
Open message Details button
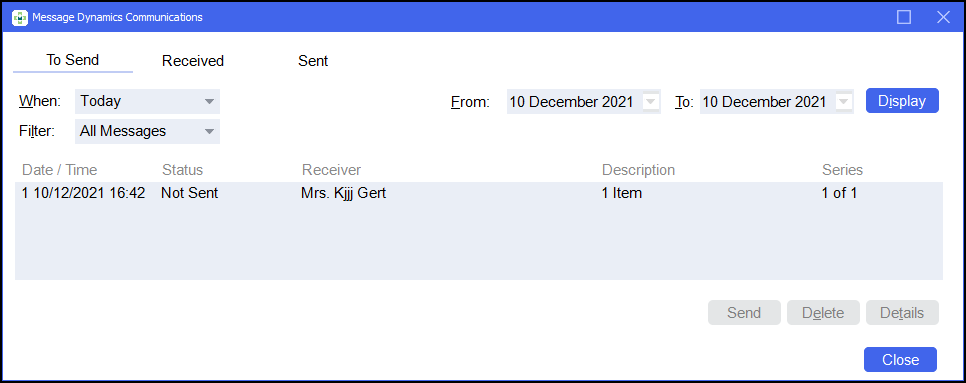pyautogui.click(x=902, y=313)
